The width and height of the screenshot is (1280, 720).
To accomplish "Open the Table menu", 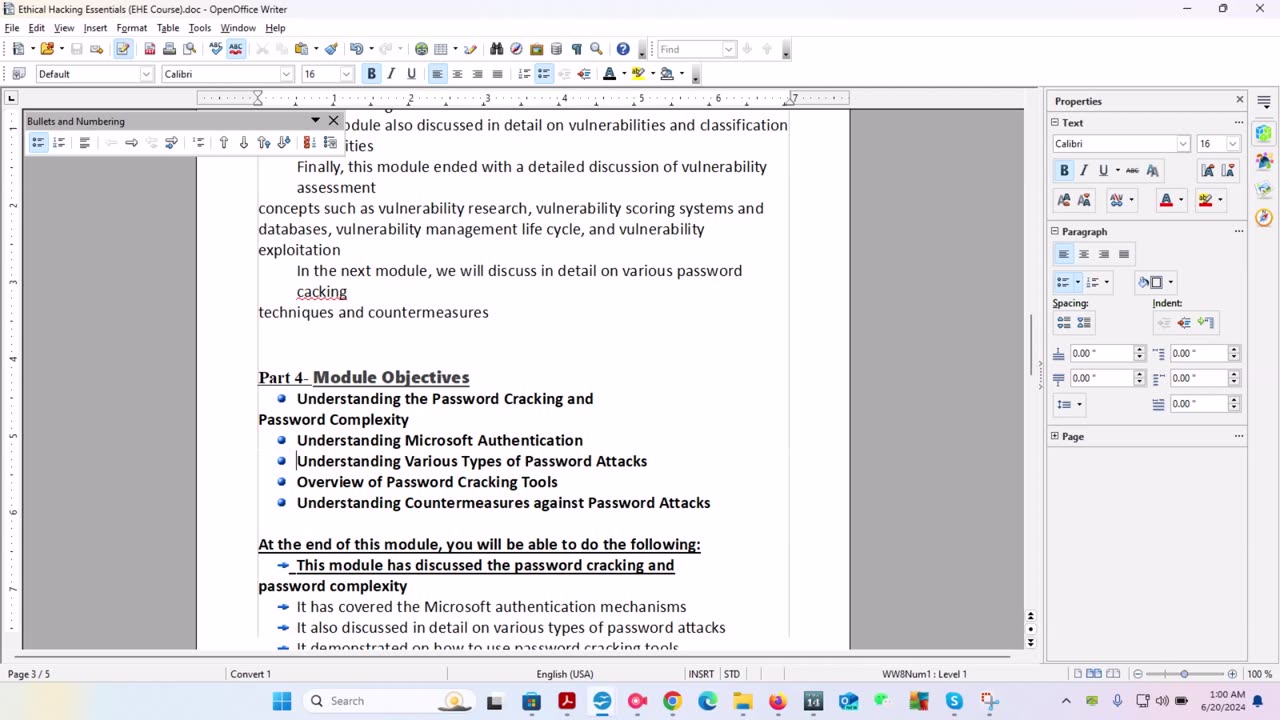I will (168, 28).
